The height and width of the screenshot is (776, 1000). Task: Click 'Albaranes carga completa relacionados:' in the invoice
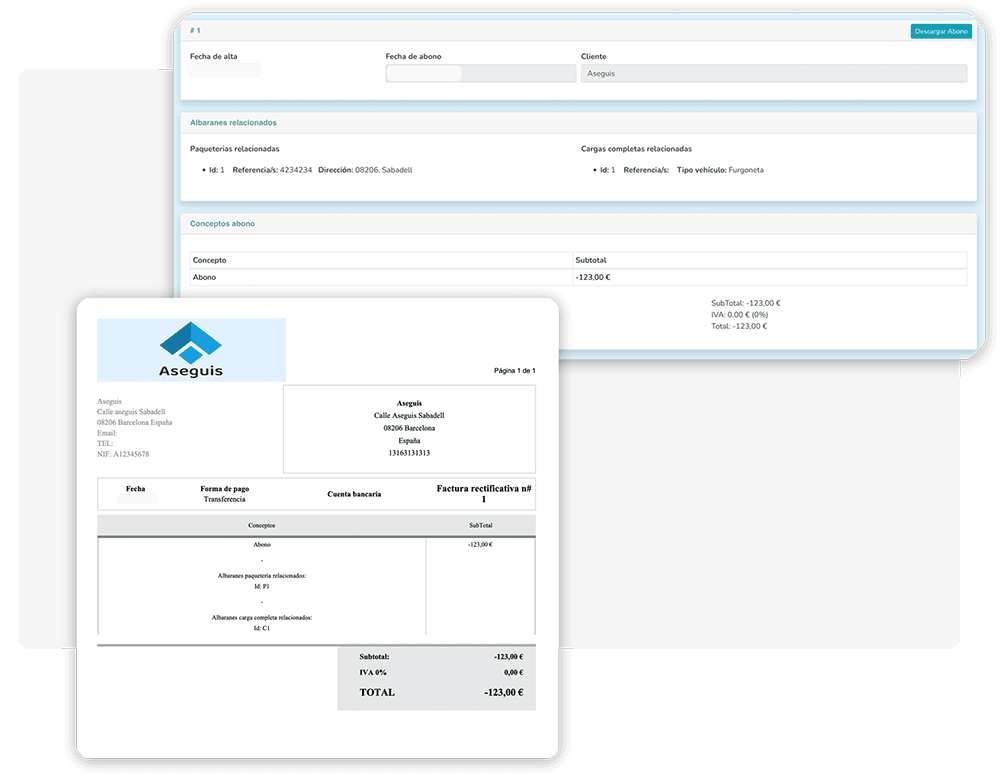261,618
